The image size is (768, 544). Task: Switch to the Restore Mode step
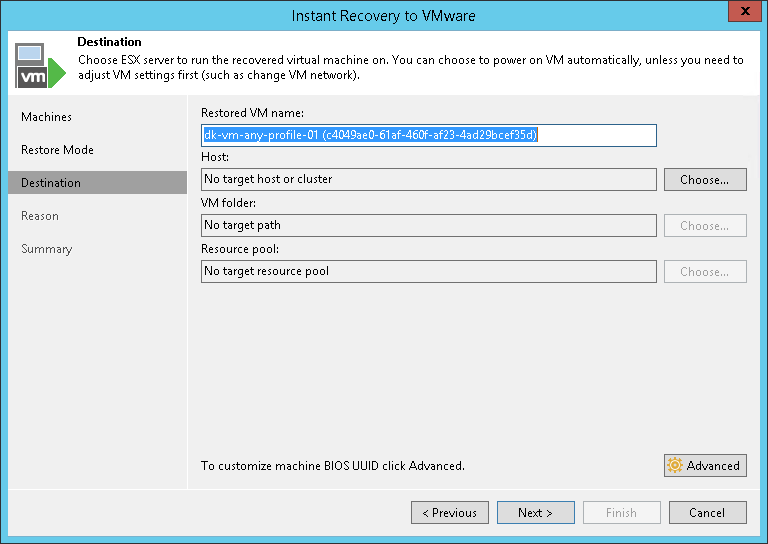57,150
